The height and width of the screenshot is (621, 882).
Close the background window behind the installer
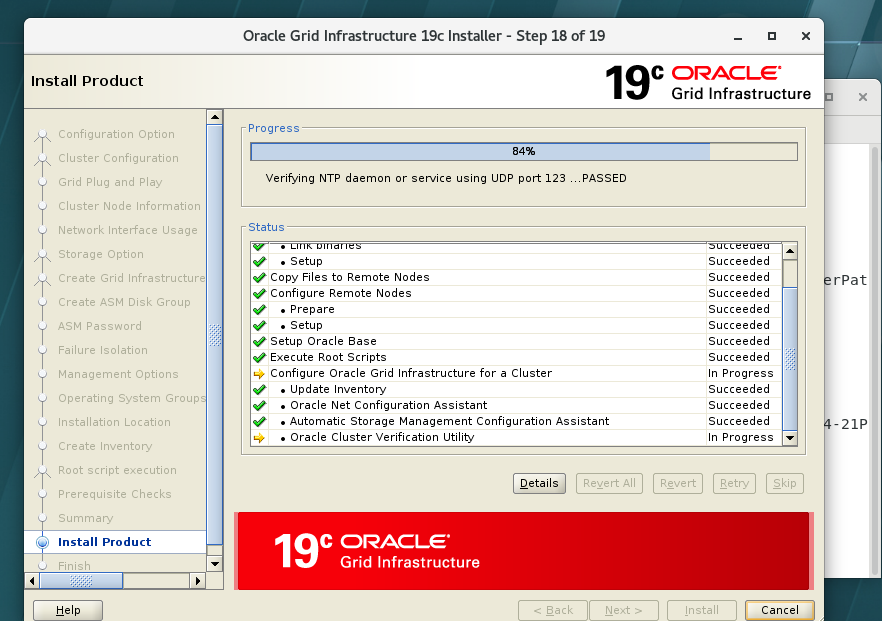point(862,97)
